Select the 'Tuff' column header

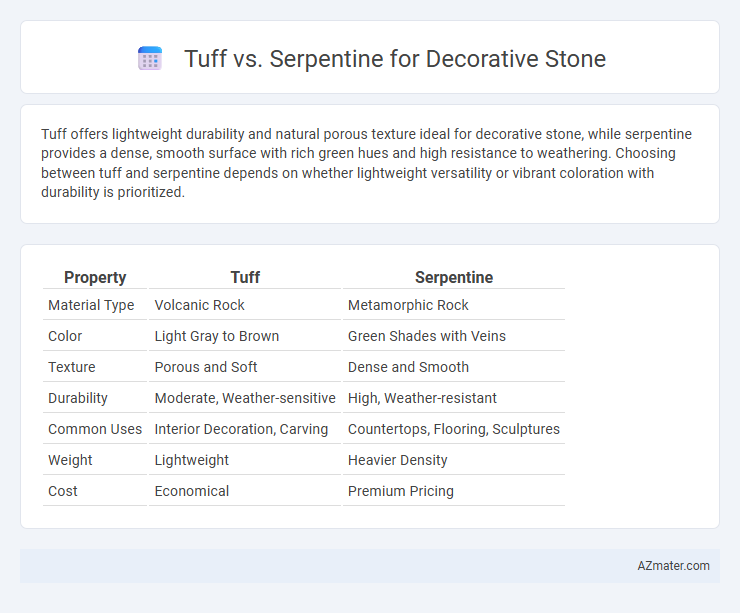[245, 277]
